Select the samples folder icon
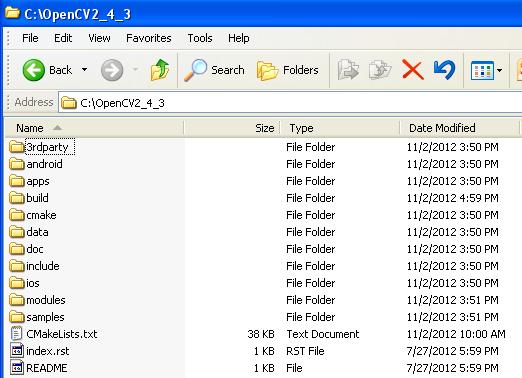Image resolution: width=522 pixels, height=378 pixels. click(17, 317)
